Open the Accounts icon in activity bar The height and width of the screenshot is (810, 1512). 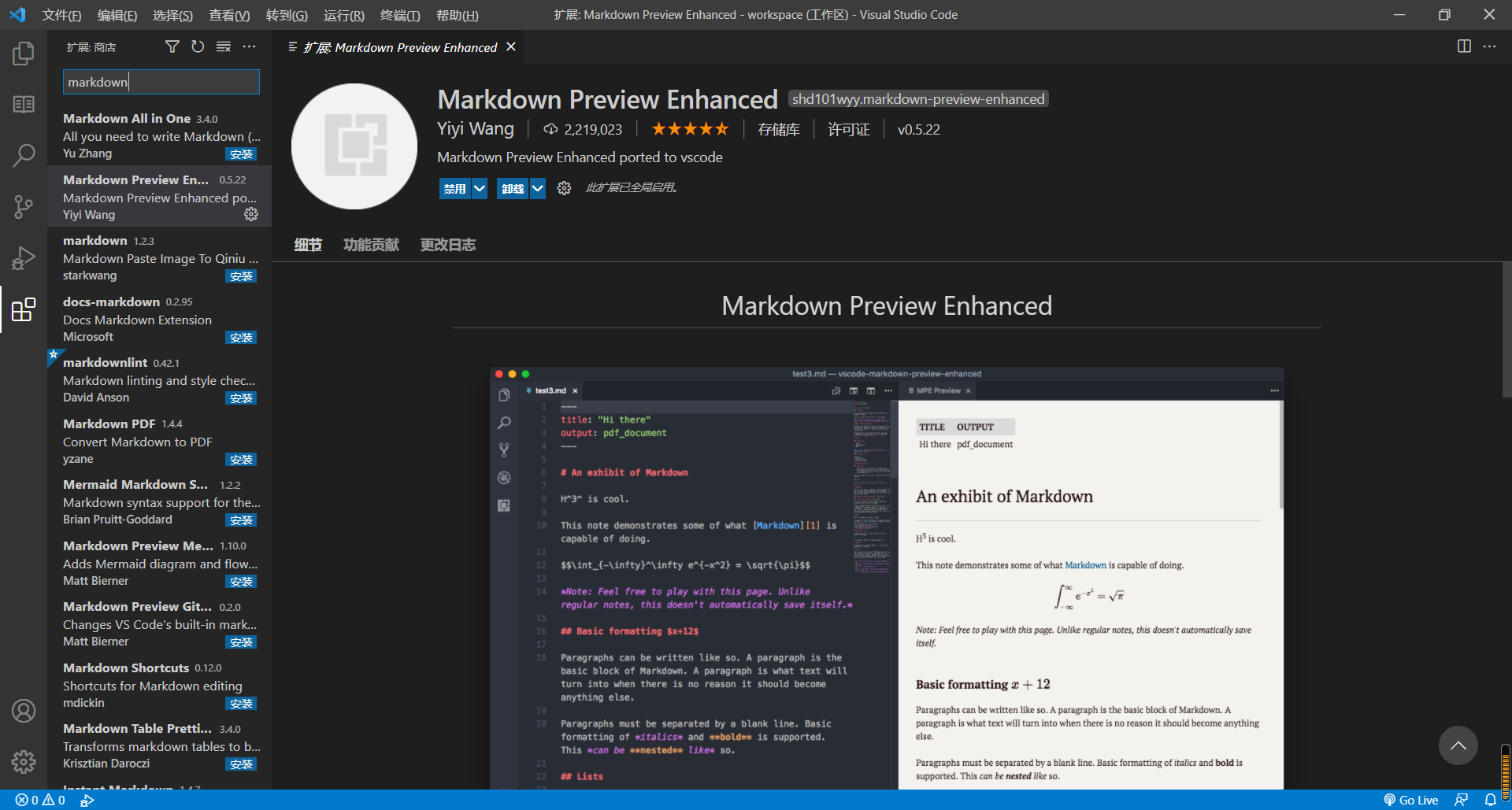click(x=24, y=711)
